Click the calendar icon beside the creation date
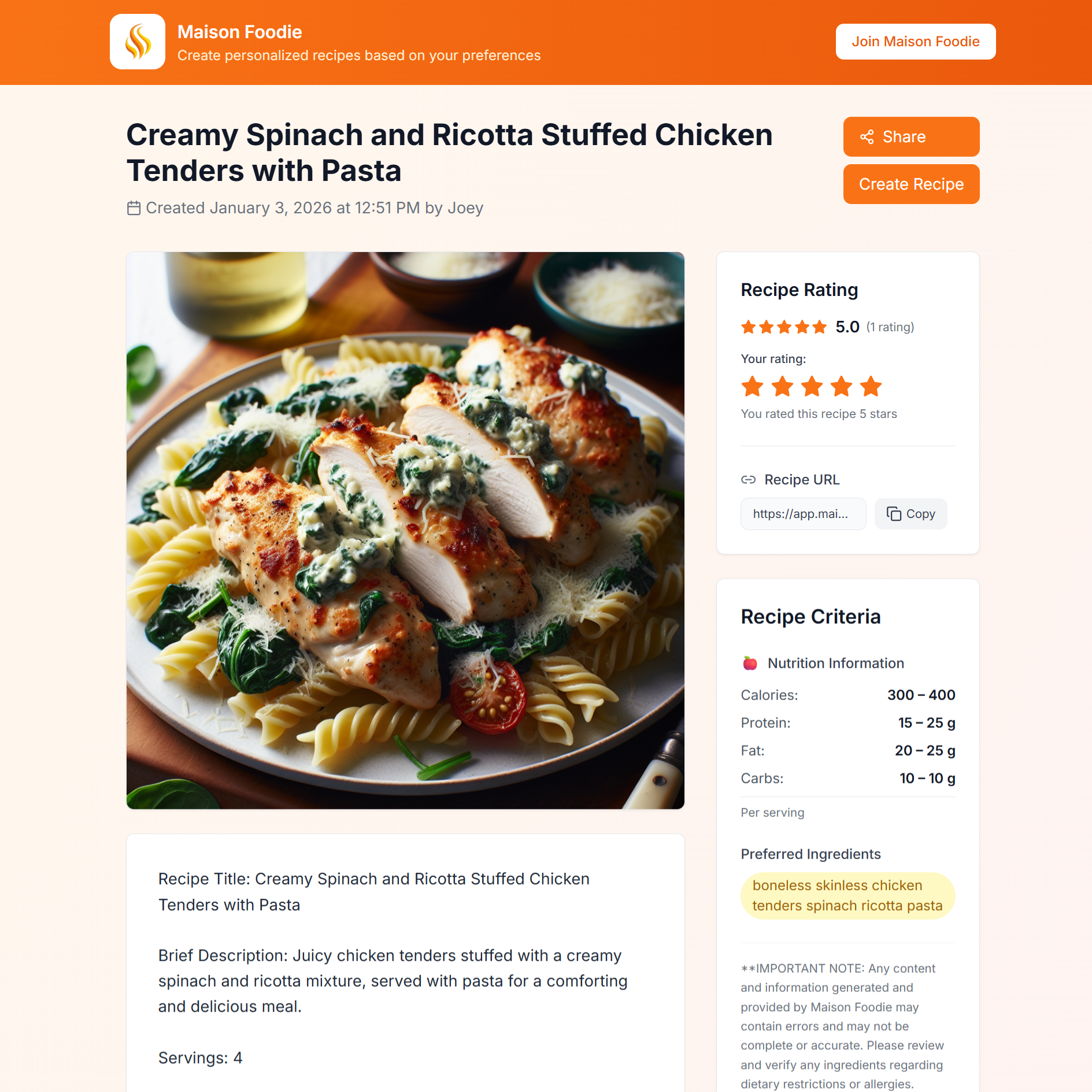The image size is (1092, 1092). [x=134, y=208]
